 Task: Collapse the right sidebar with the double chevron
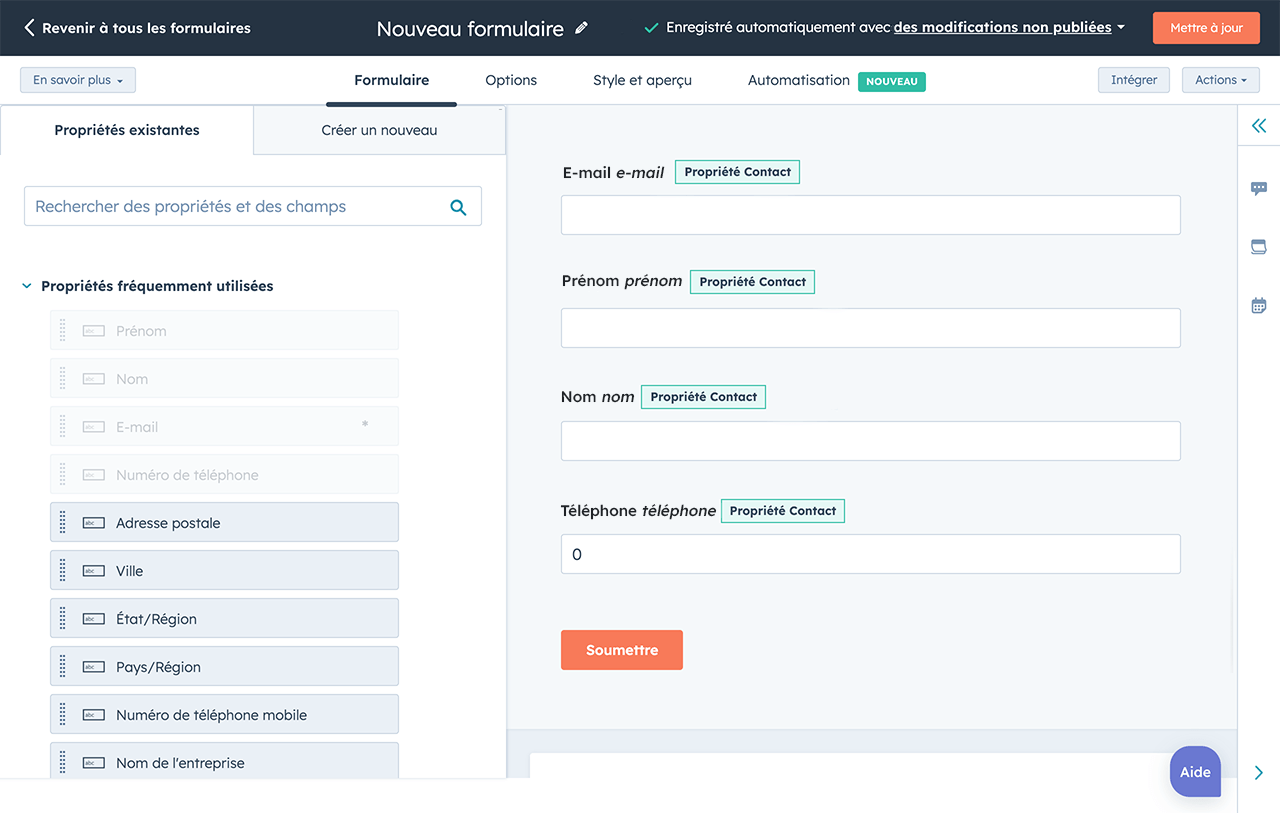[x=1259, y=126]
